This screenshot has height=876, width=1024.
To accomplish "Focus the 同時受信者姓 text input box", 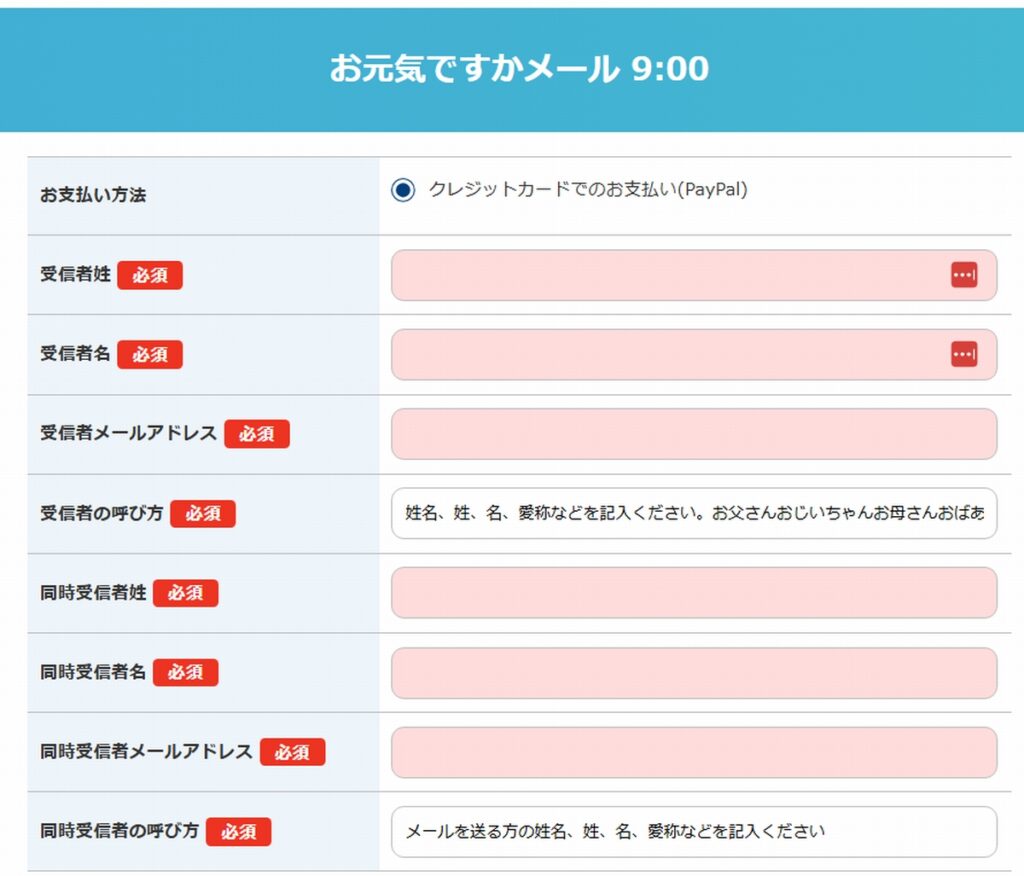I will (x=693, y=593).
